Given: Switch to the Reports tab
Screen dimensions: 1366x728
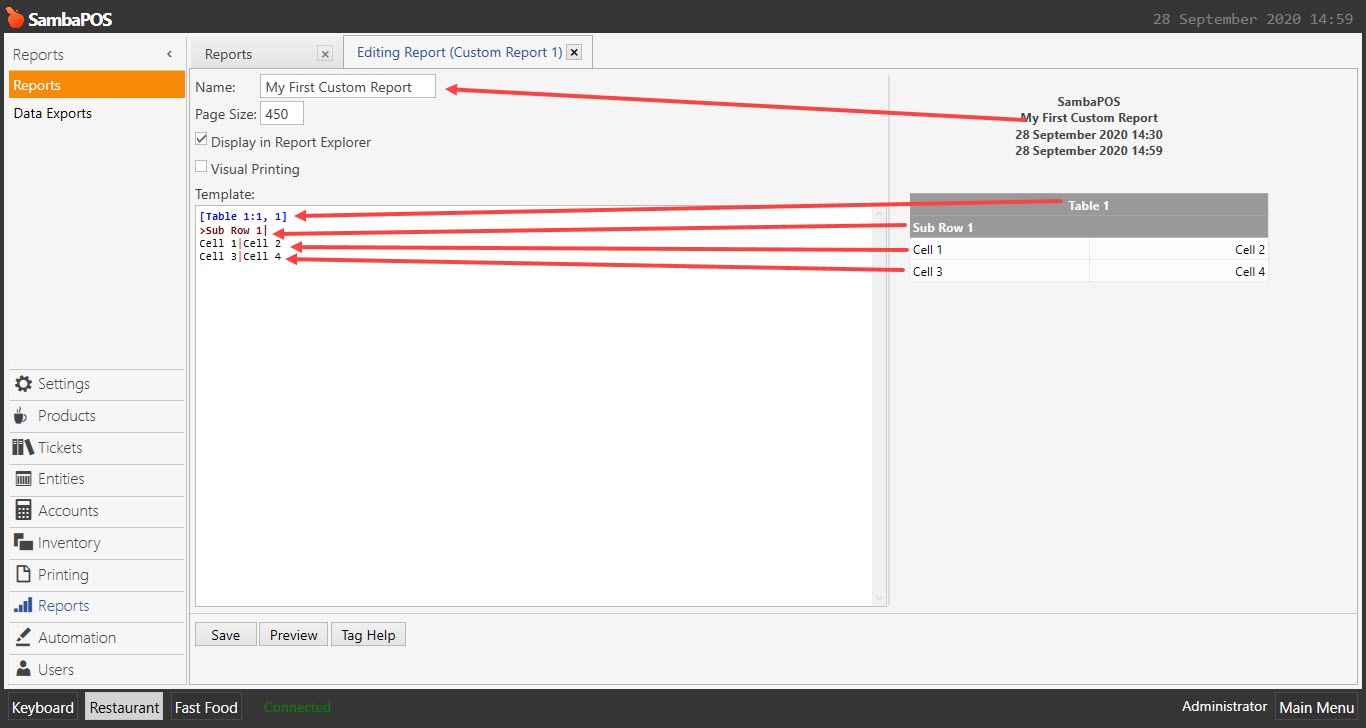Looking at the screenshot, I should pos(228,53).
